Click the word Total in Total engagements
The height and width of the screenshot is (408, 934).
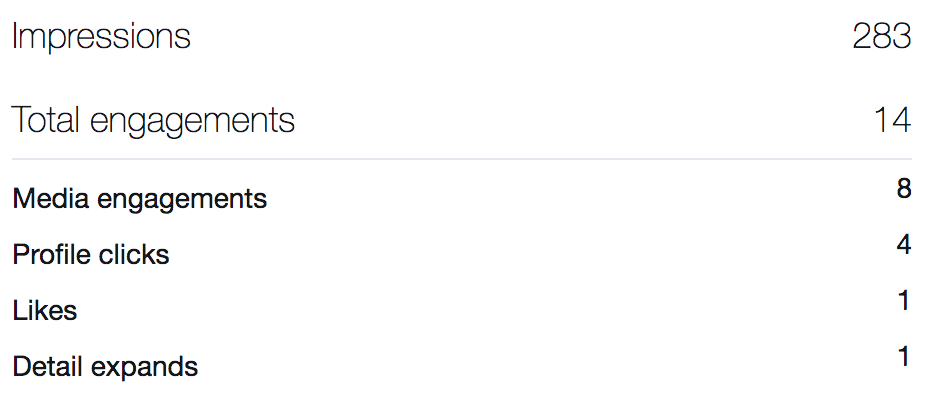47,121
